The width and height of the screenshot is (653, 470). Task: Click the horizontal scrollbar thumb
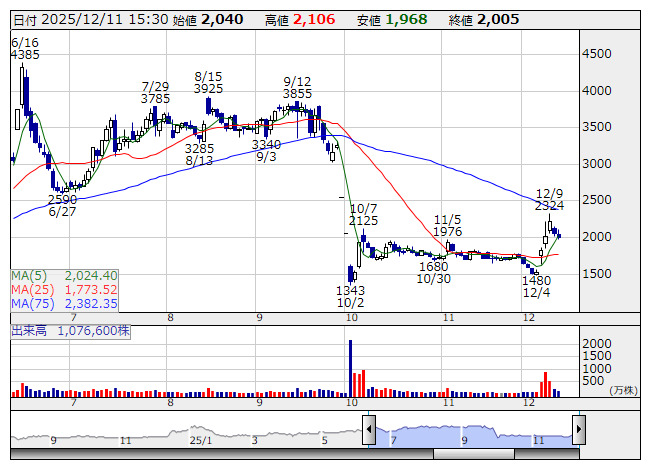474,454
